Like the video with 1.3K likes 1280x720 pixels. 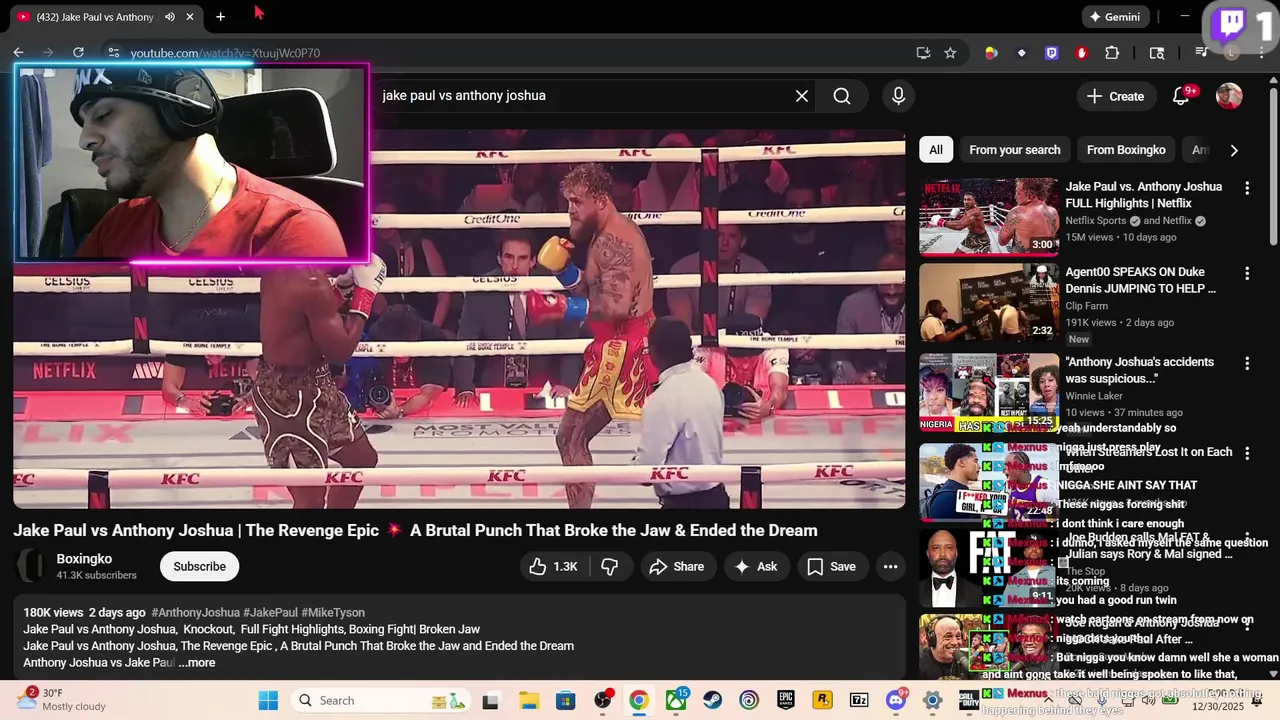(554, 566)
